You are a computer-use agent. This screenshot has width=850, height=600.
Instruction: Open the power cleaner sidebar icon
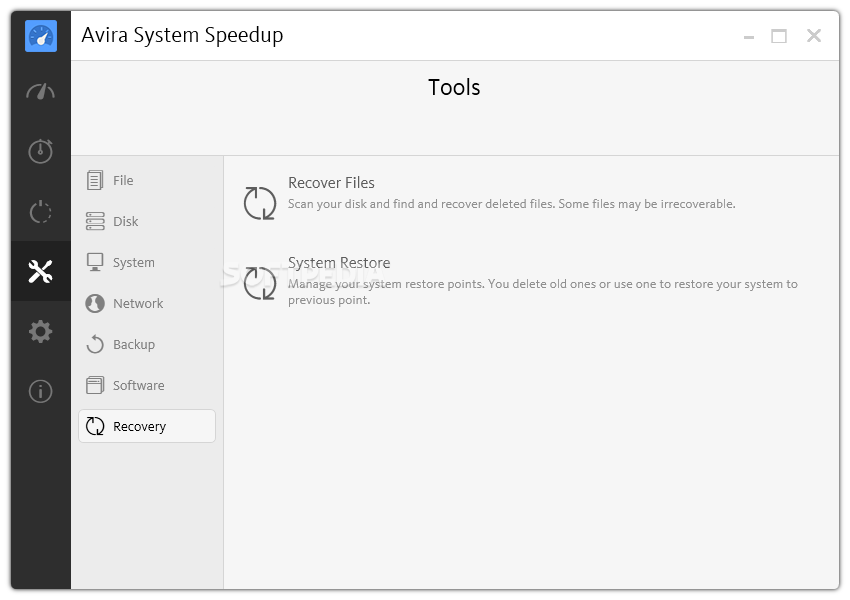coord(41,211)
